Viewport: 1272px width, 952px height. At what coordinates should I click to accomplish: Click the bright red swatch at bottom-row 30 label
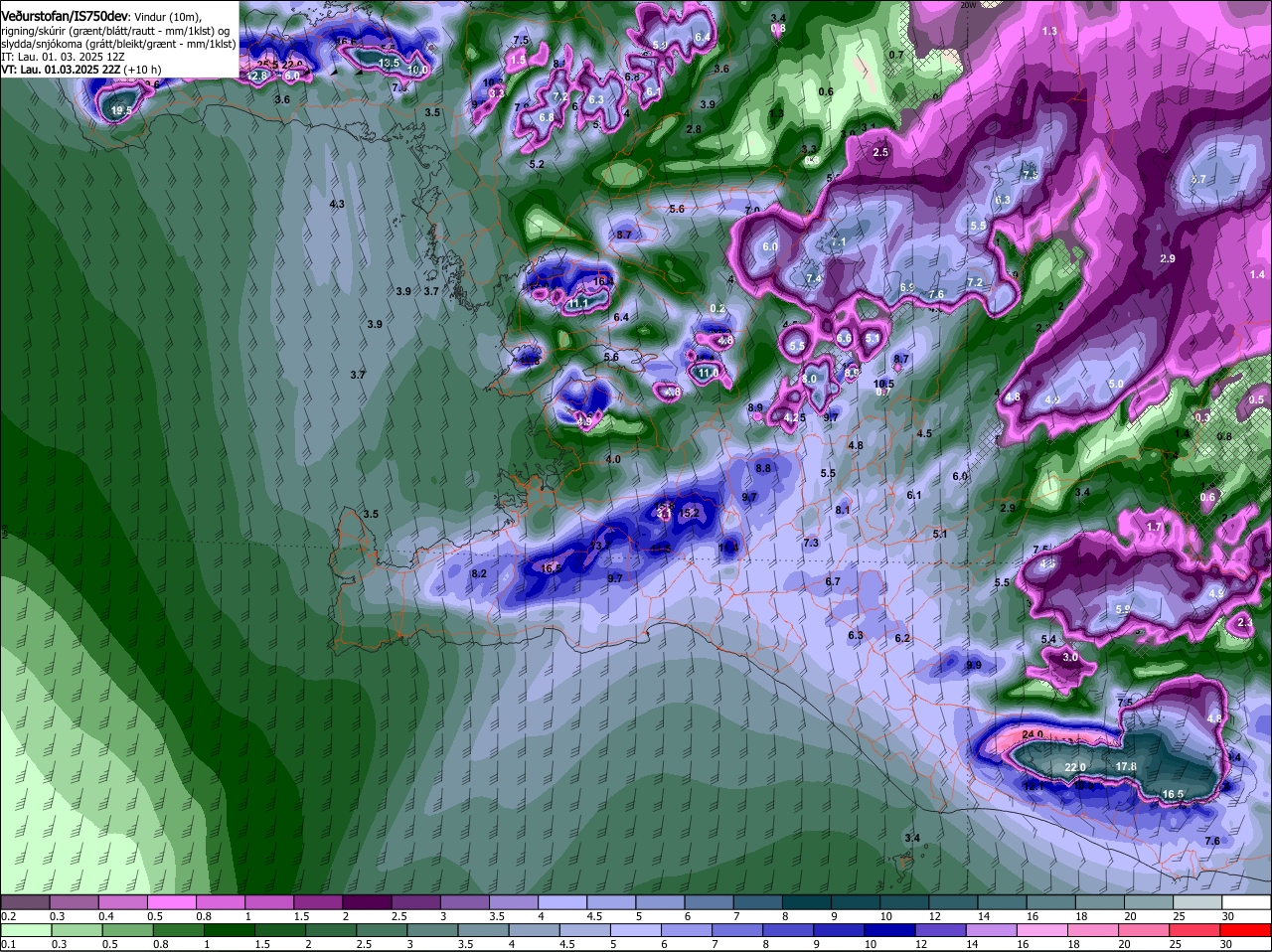click(x=1247, y=929)
